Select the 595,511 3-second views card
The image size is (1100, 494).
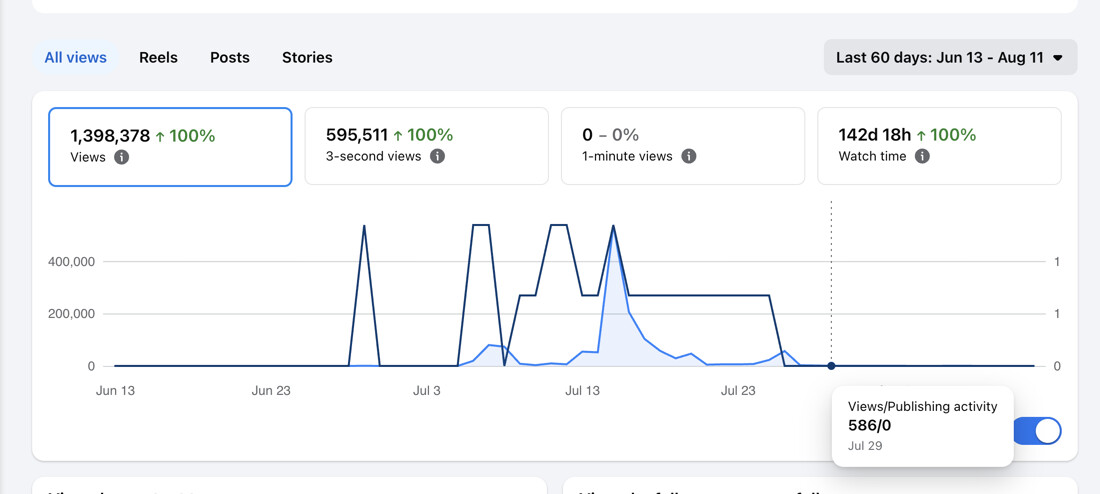coord(427,146)
